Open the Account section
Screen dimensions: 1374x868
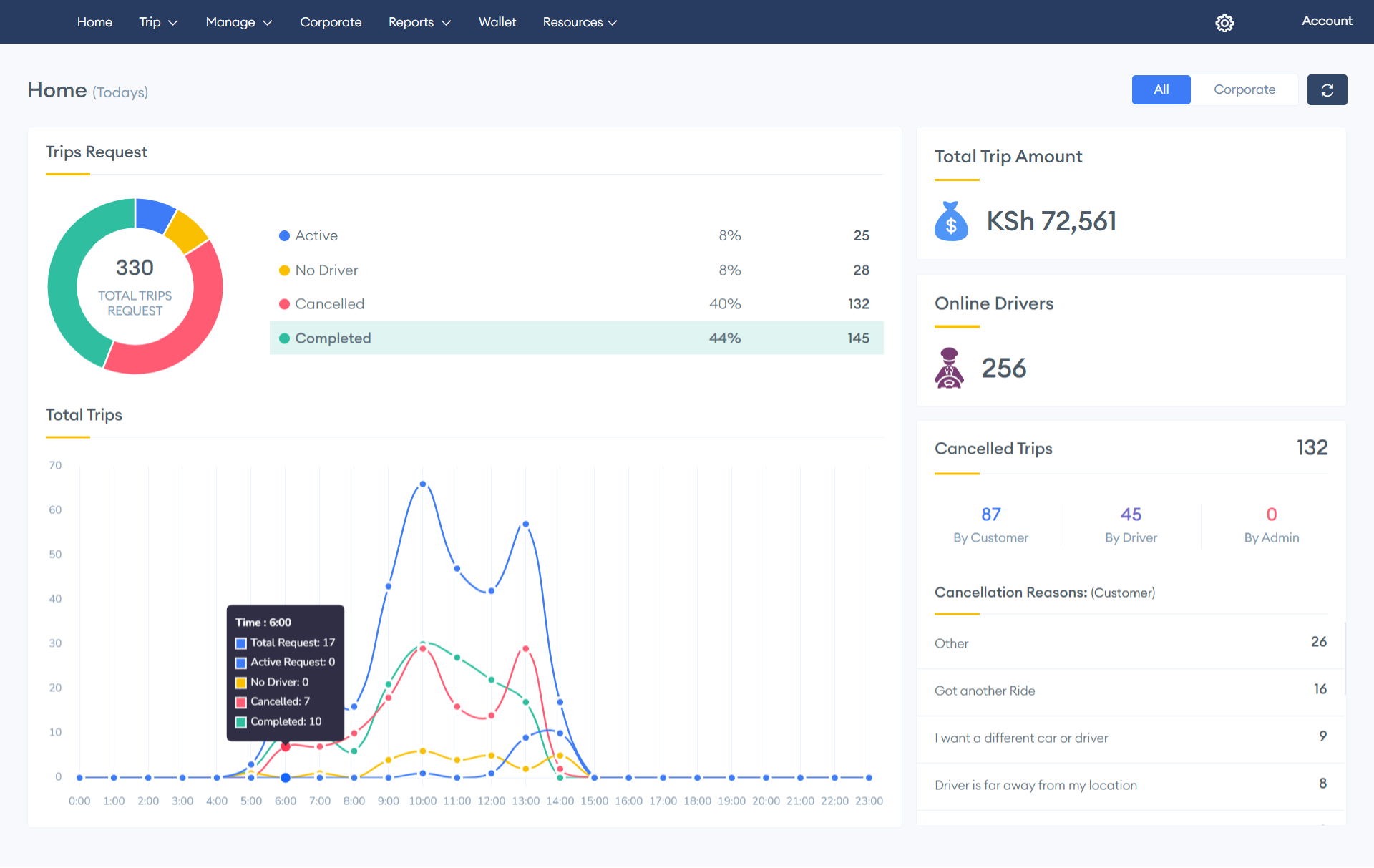pyautogui.click(x=1326, y=21)
